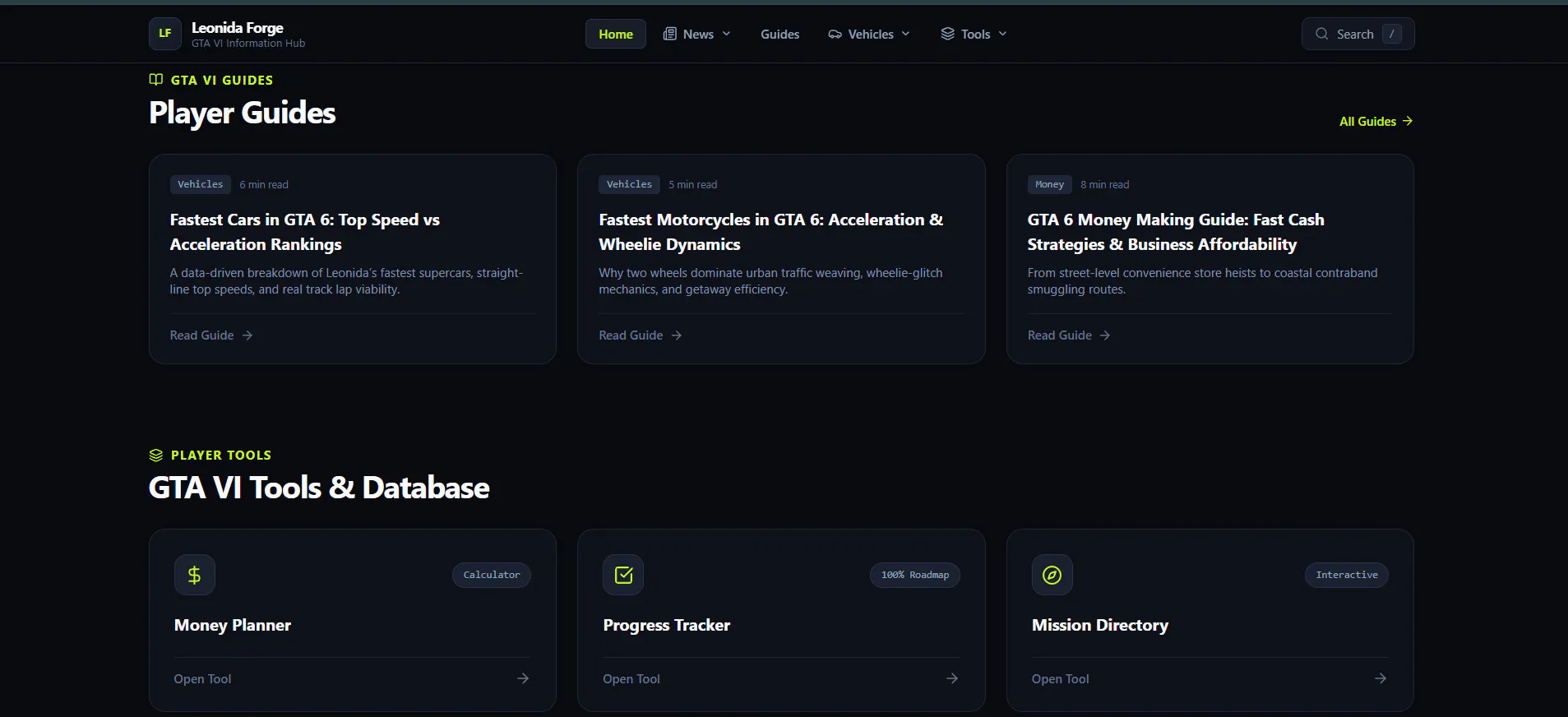Click the arrow in Mission Directory card
This screenshot has height=717, width=1568.
click(1381, 678)
